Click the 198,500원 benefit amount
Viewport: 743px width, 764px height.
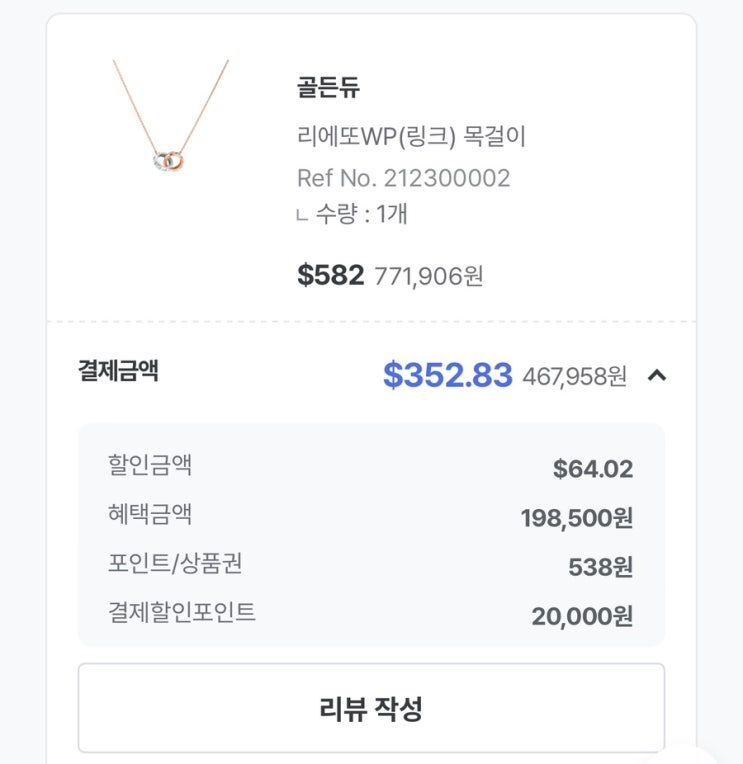point(577,518)
